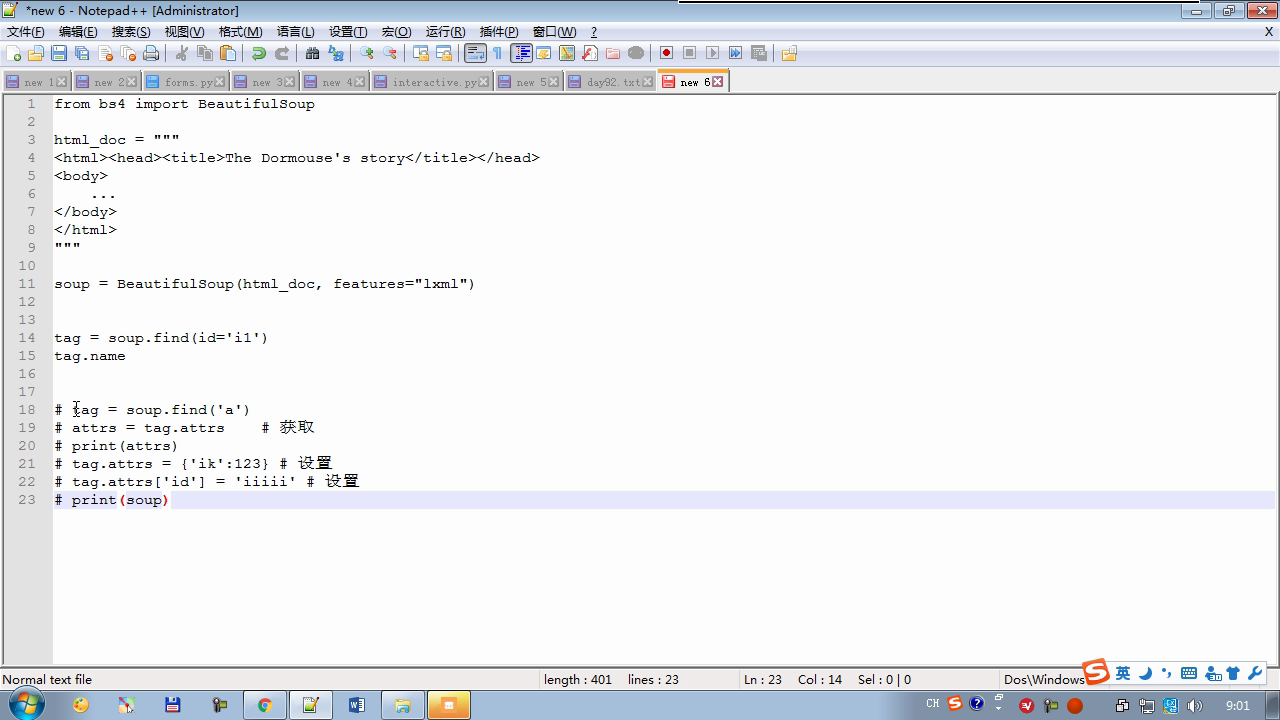Click the Open file folder icon
This screenshot has height=720, width=1280.
click(36, 54)
